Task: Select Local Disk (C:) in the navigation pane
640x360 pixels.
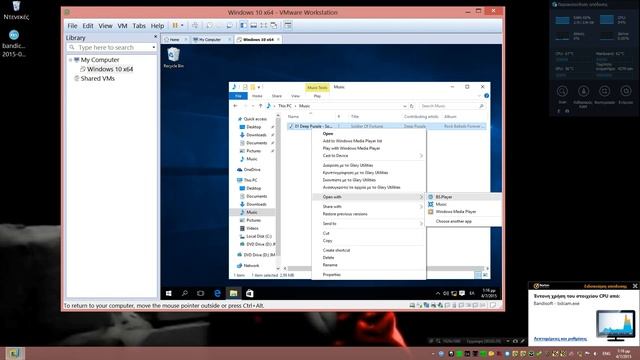Action: pyautogui.click(x=259, y=236)
